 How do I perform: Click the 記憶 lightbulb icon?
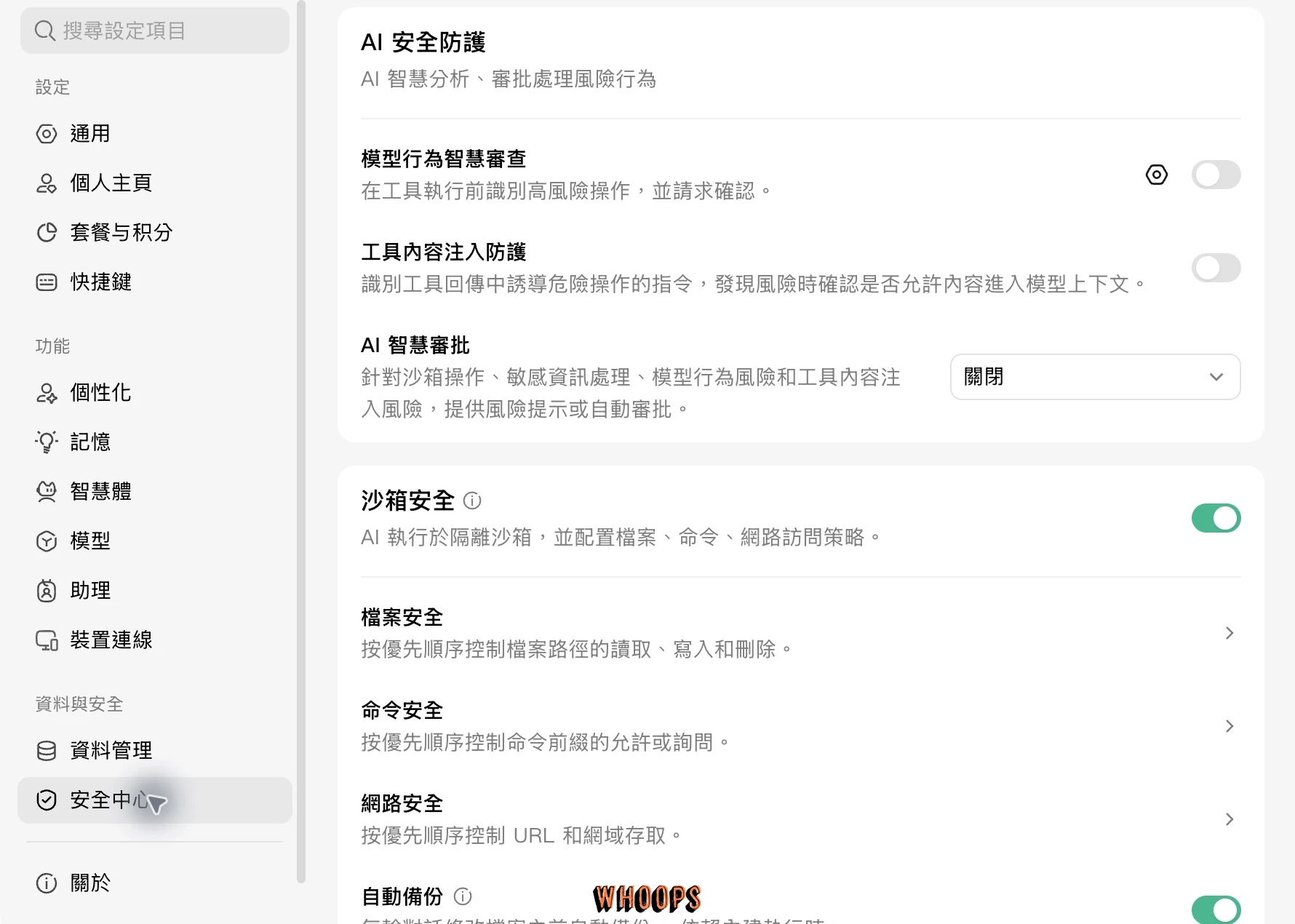click(47, 442)
